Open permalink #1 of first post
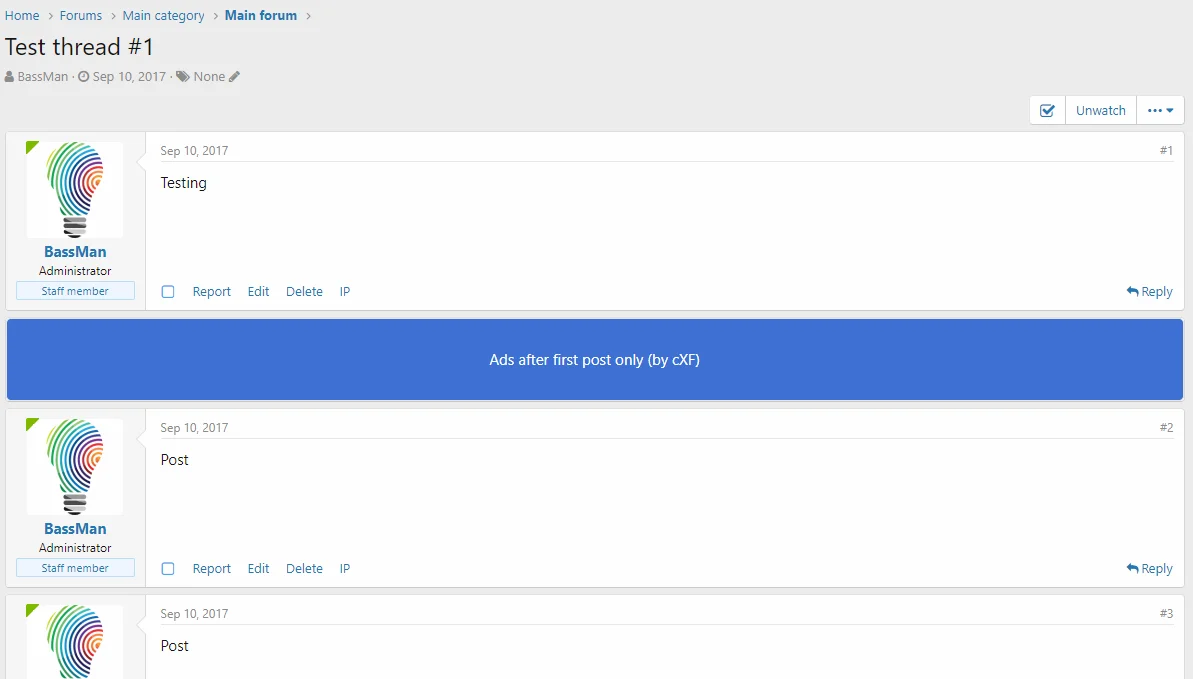The image size is (1193, 679). (1166, 151)
